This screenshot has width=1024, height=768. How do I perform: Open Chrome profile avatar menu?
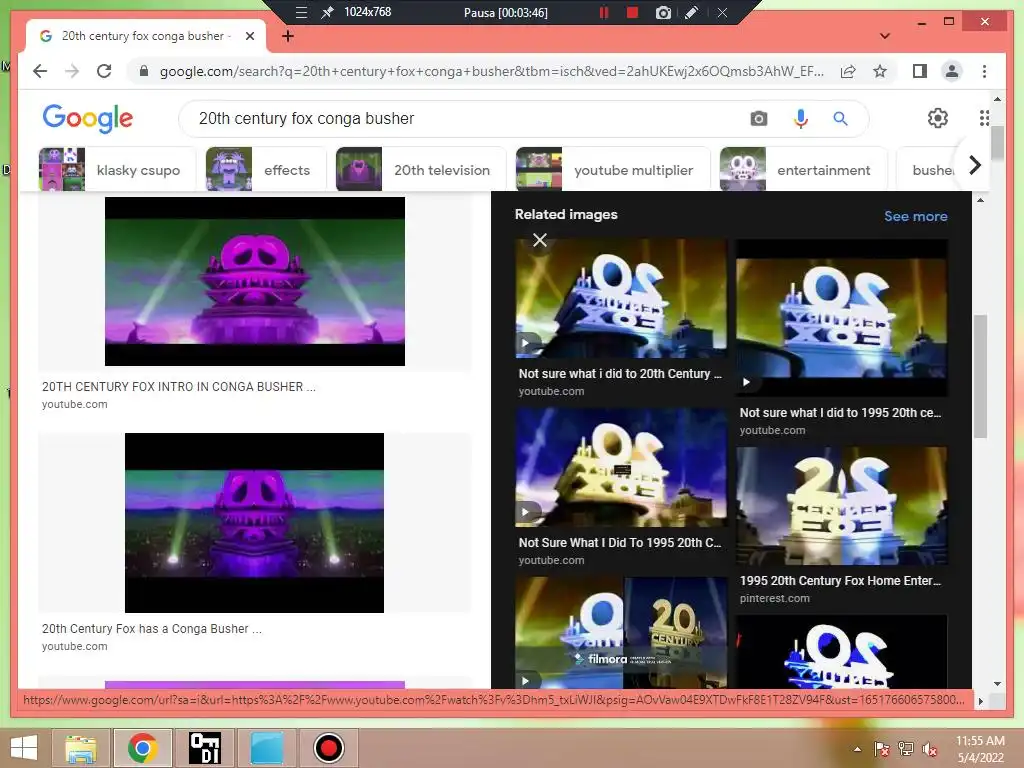(x=952, y=71)
